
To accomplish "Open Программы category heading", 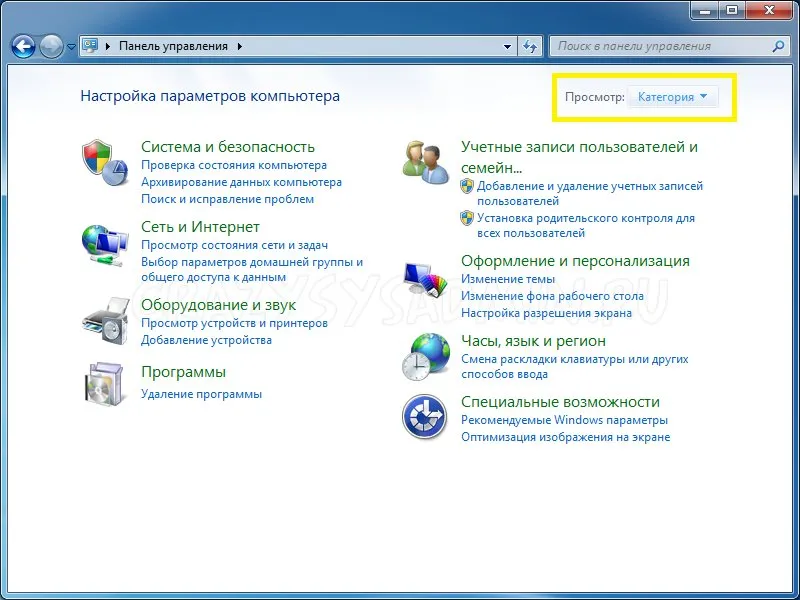I will coord(183,372).
